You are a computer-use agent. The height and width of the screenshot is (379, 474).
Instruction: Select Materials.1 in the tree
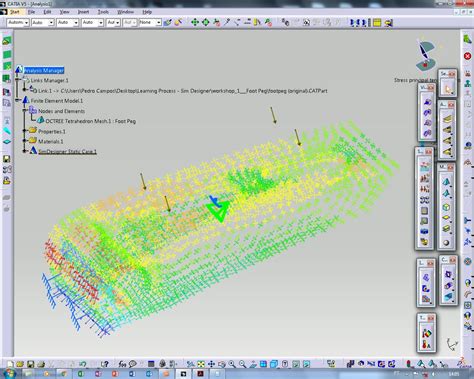[51, 141]
